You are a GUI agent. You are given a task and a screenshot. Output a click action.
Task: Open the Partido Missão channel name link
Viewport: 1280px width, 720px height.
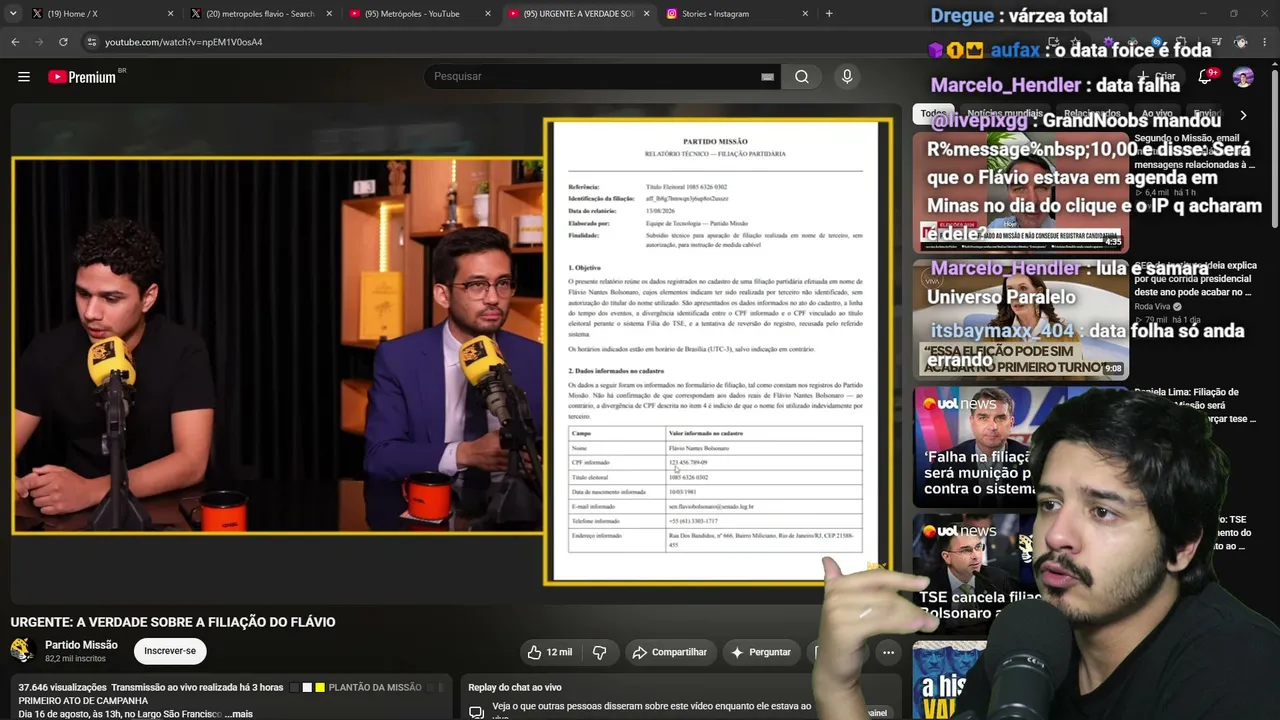81,645
